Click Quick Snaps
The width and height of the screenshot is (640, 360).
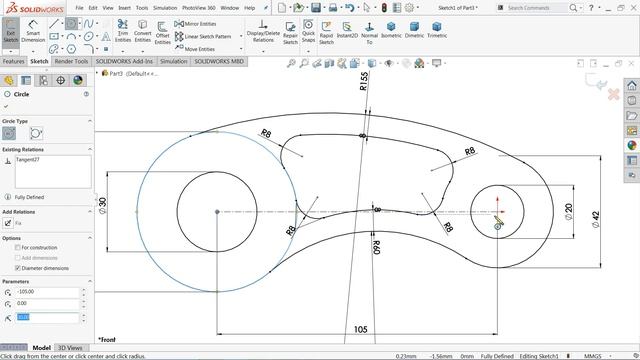308,31
